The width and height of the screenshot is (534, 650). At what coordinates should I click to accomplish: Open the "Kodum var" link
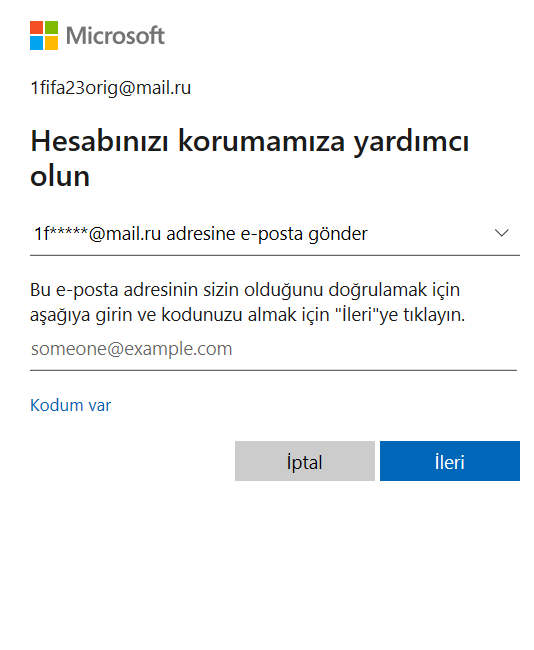(x=70, y=405)
